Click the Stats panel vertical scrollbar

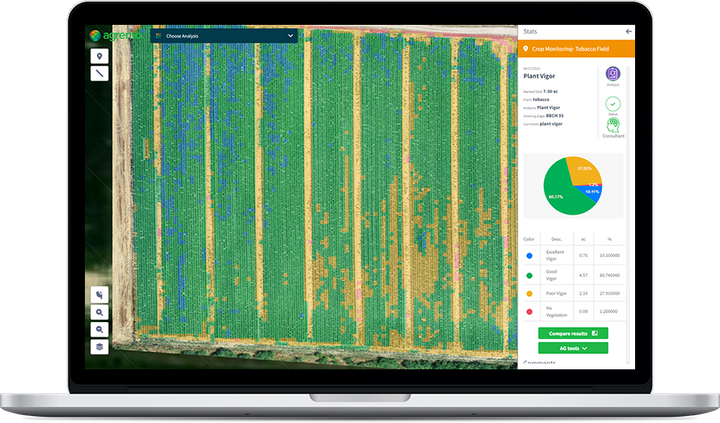click(x=628, y=214)
